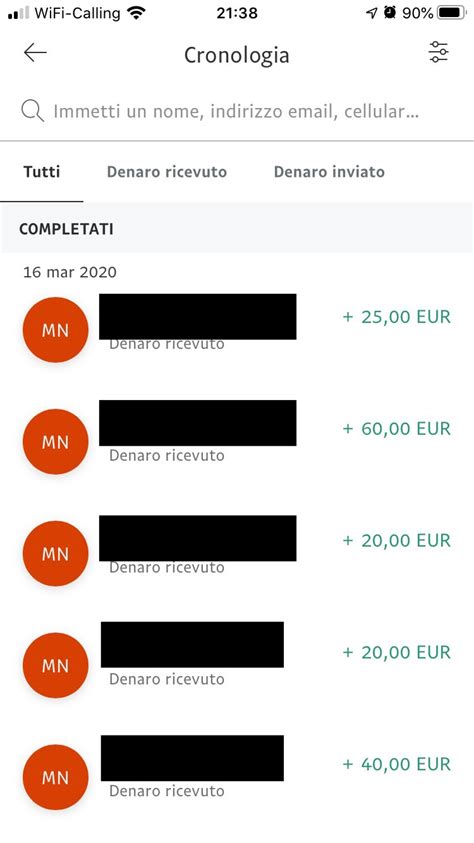Tap the COMPLETATI section header

[66, 229]
